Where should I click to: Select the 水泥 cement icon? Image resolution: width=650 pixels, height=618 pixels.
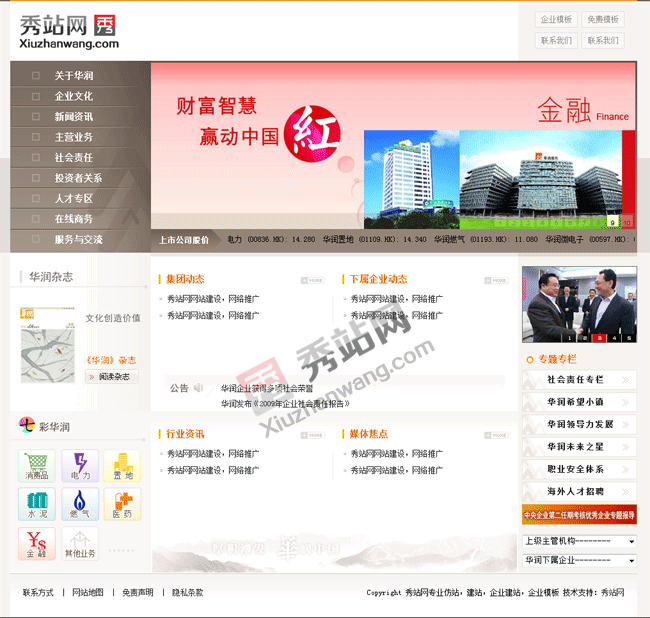pyautogui.click(x=36, y=505)
